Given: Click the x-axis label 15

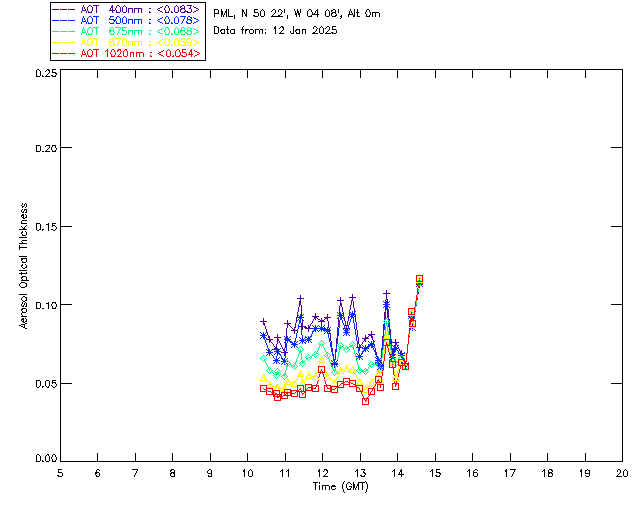Looking at the screenshot, I should 435,473.
